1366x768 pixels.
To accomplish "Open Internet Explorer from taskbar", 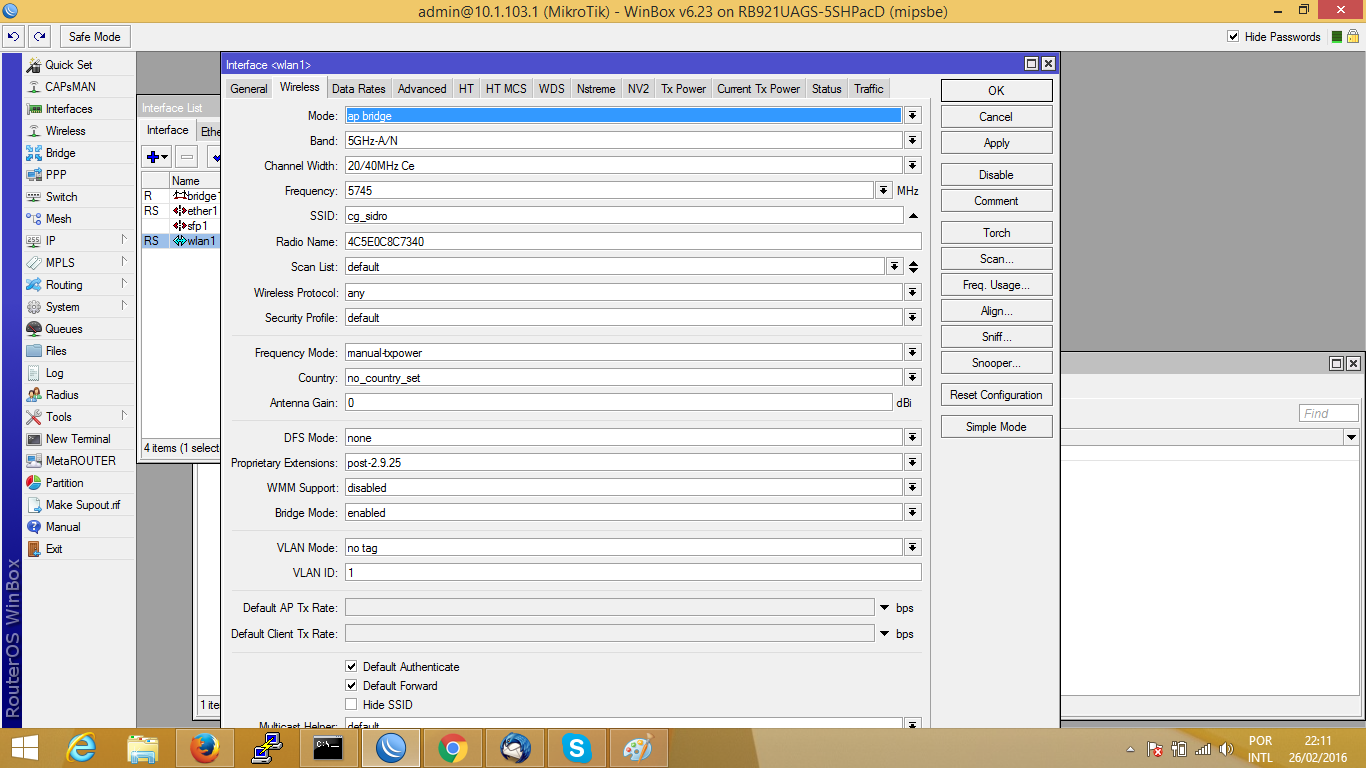I will pos(80,748).
